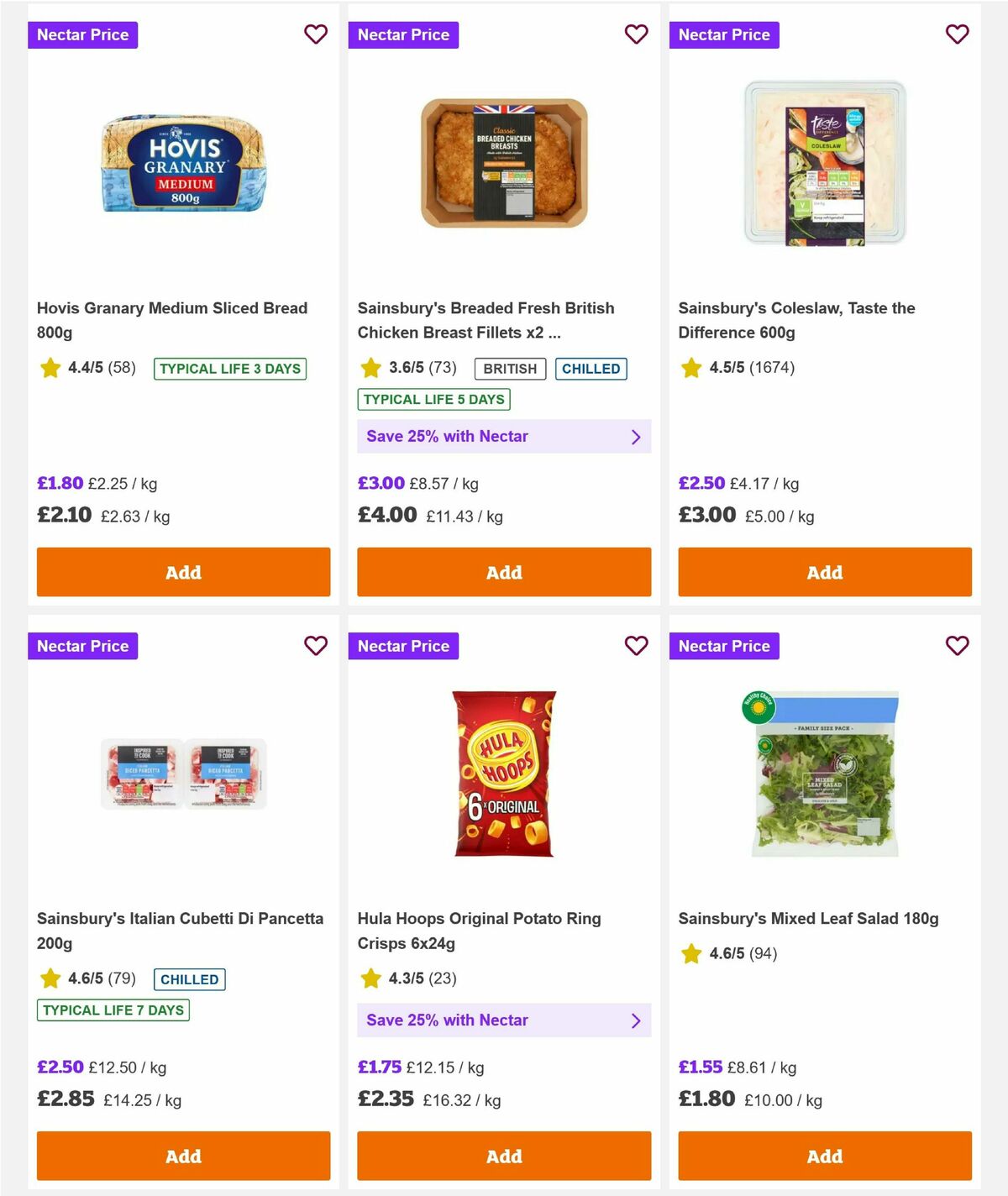
Task: Click the Nectar Price banner on the bread
Action: tap(83, 34)
